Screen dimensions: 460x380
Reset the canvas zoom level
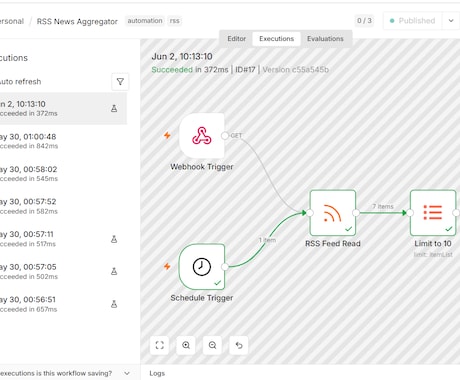pos(239,345)
